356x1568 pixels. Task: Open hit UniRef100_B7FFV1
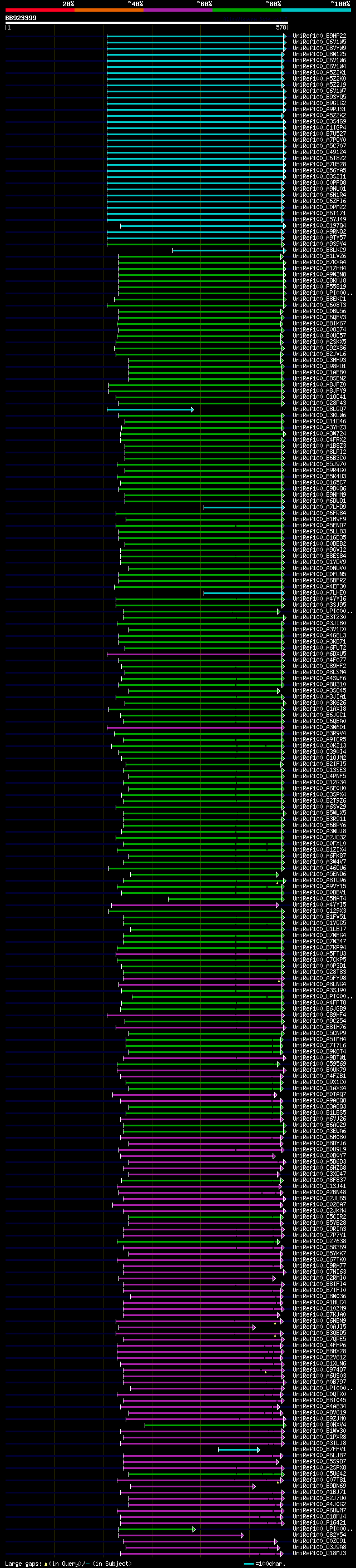tap(319, 1449)
